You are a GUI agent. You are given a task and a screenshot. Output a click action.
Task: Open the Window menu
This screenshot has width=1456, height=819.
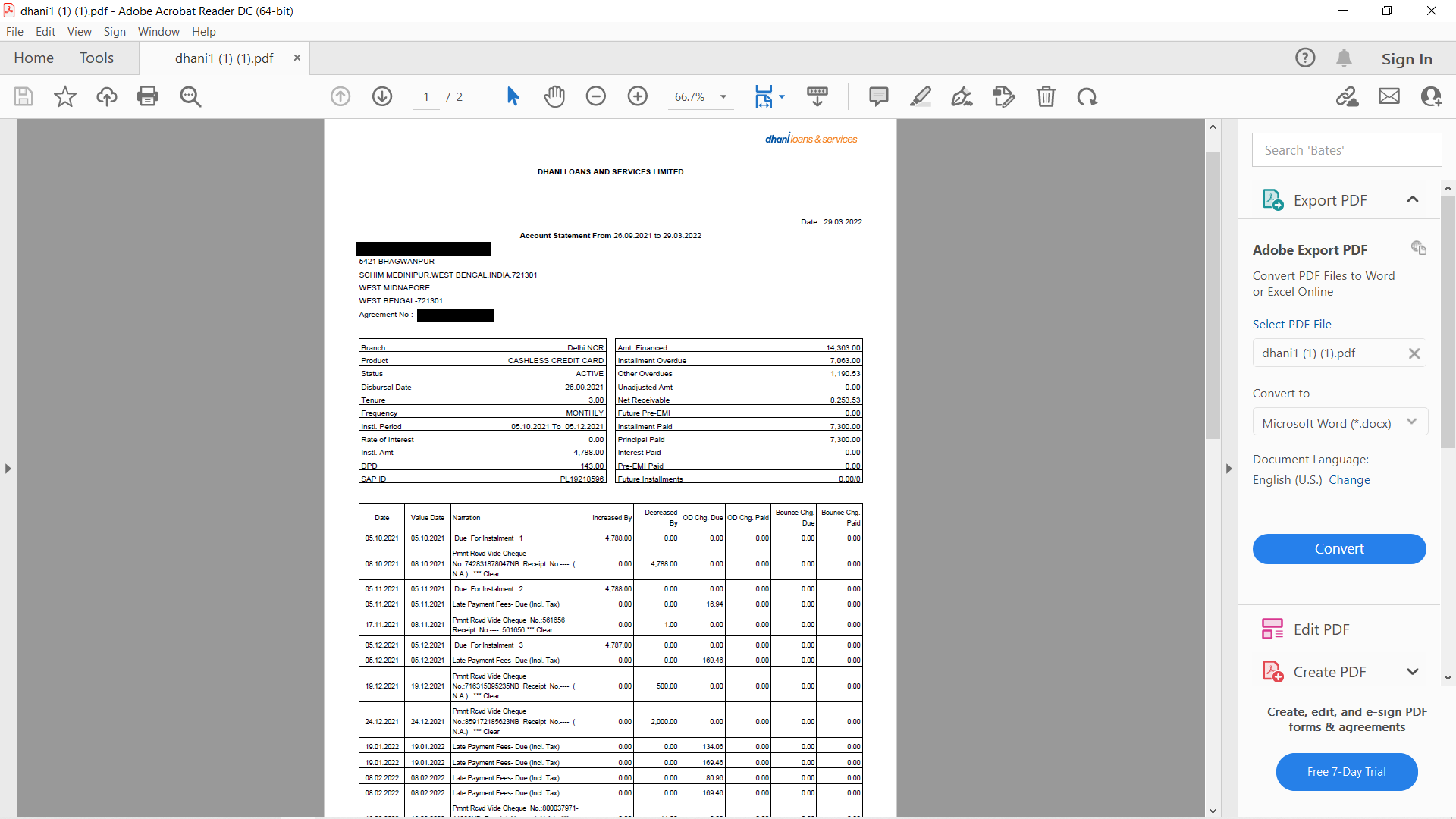[x=158, y=32]
